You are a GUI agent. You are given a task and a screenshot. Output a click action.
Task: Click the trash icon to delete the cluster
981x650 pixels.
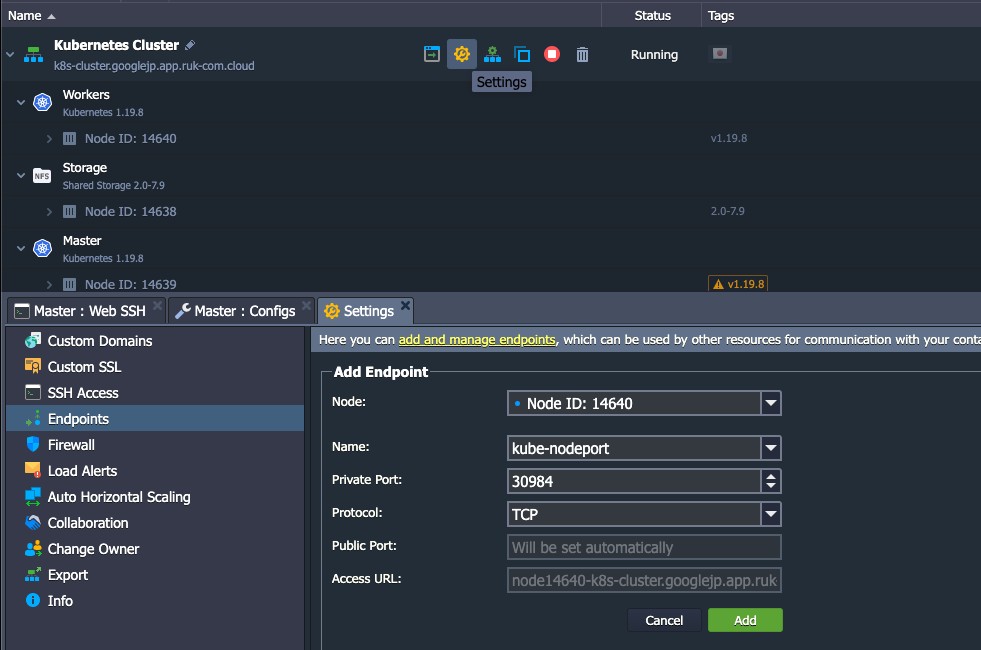pyautogui.click(x=582, y=54)
